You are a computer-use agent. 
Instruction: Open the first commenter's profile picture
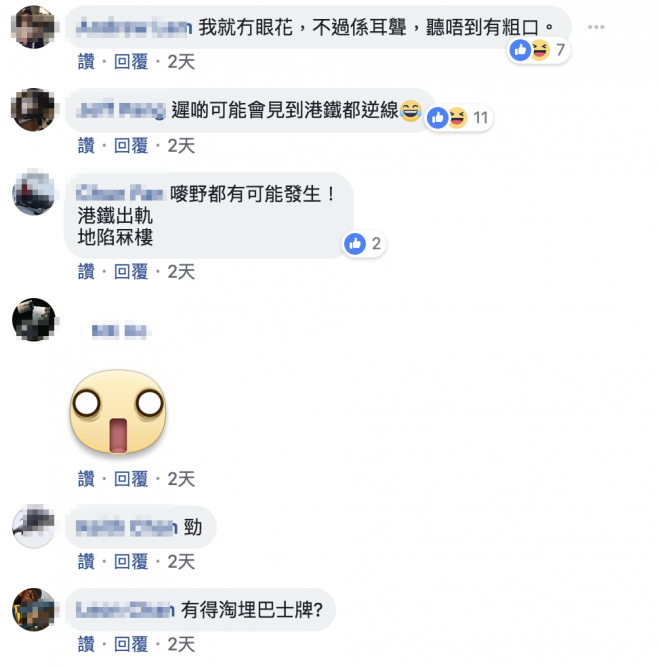click(34, 27)
